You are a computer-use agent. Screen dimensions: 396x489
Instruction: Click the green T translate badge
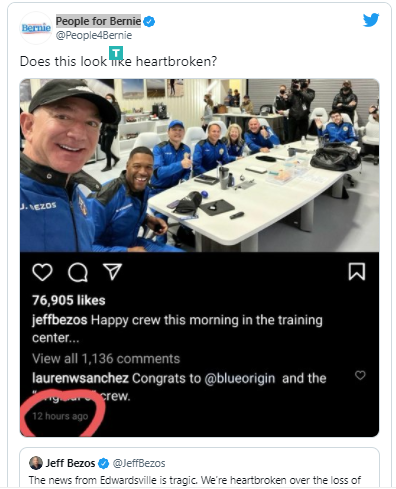pos(116,53)
